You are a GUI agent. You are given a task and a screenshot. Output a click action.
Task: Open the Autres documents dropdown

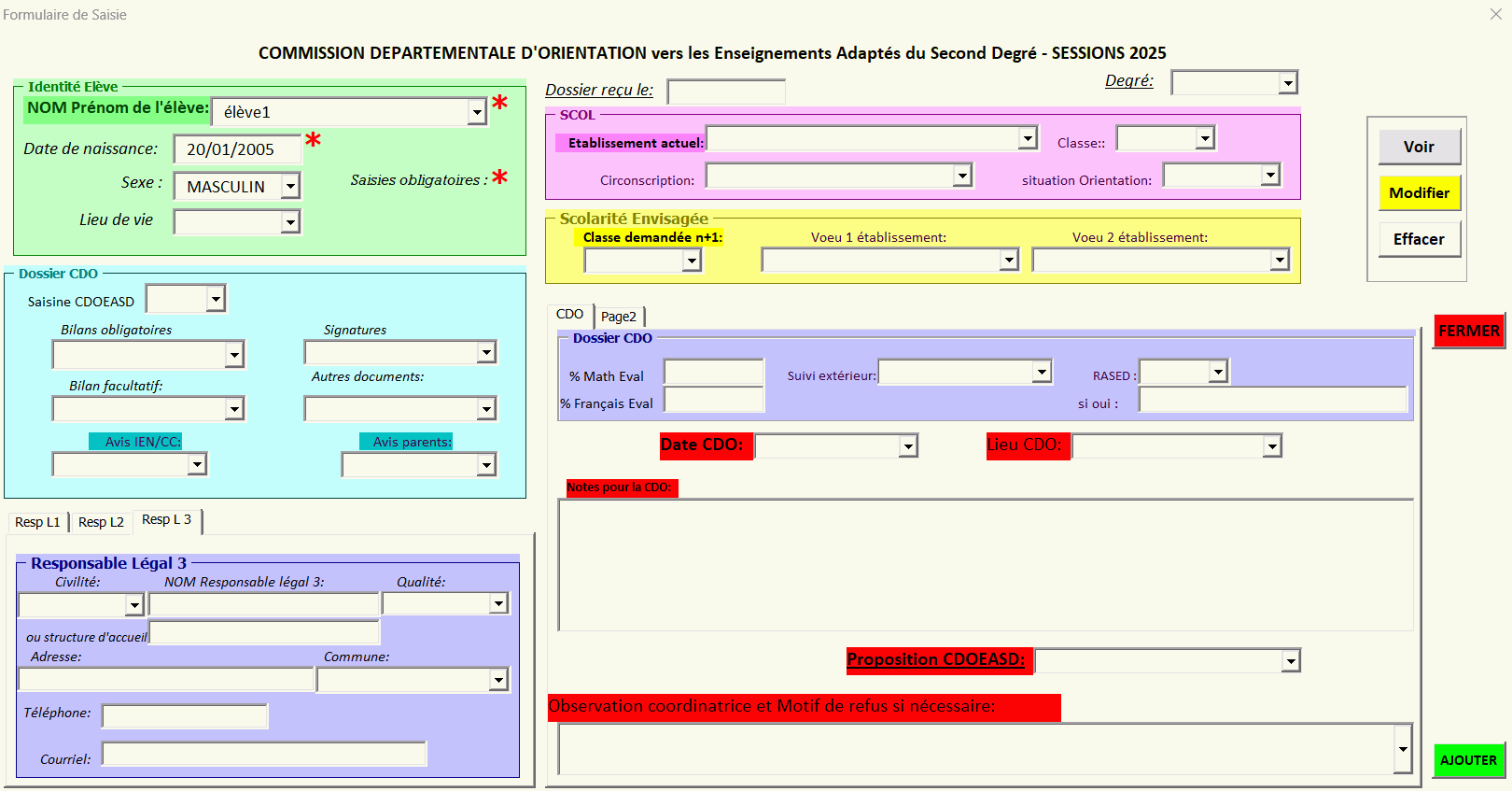[x=486, y=409]
